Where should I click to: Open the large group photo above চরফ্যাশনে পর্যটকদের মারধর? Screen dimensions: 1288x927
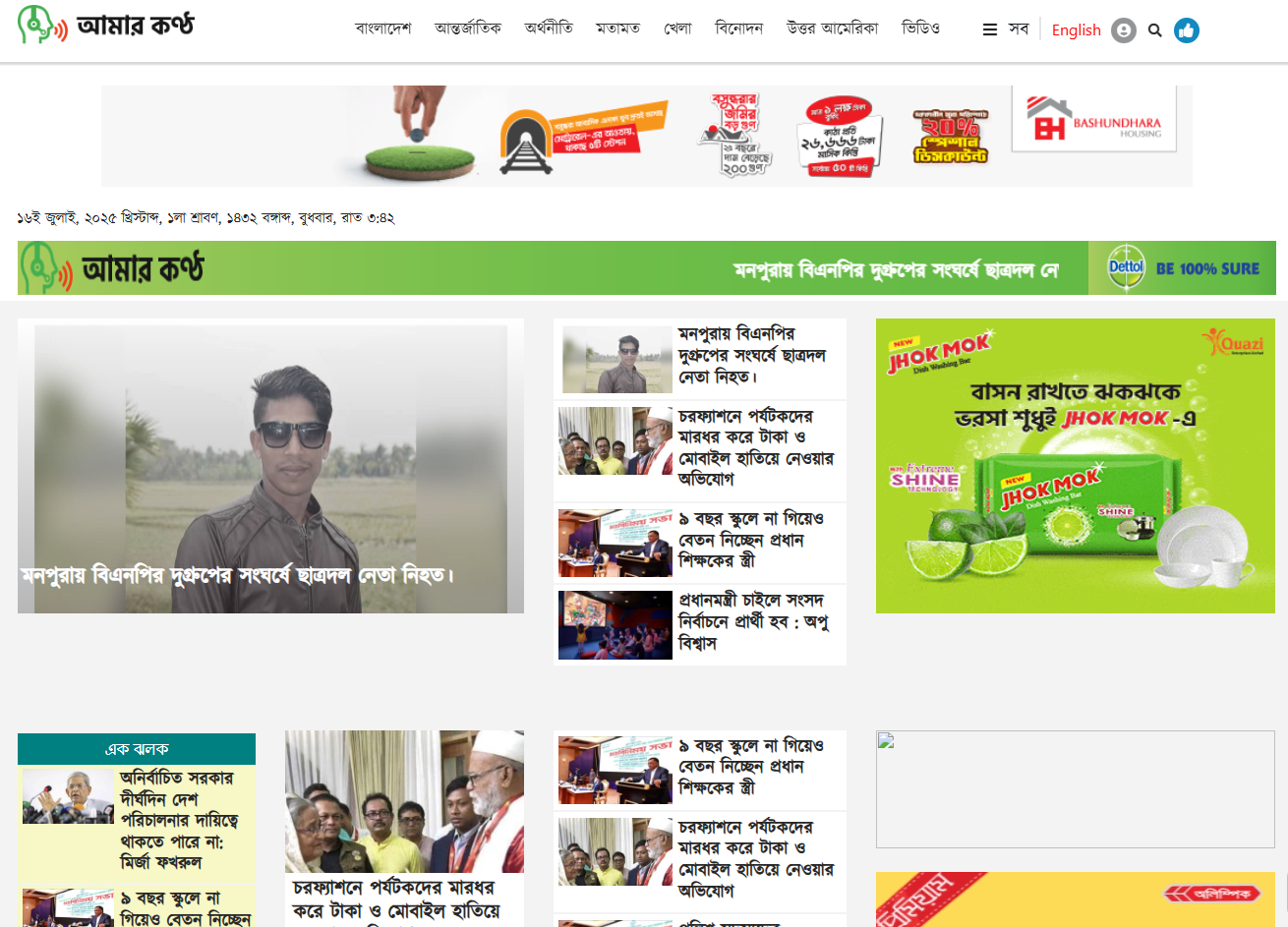pos(404,802)
